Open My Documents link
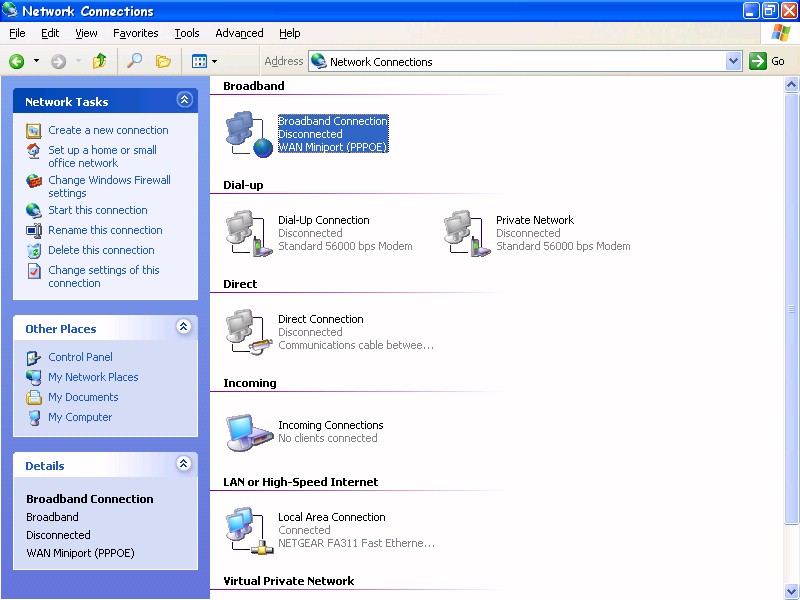The width and height of the screenshot is (800, 600). coord(83,397)
